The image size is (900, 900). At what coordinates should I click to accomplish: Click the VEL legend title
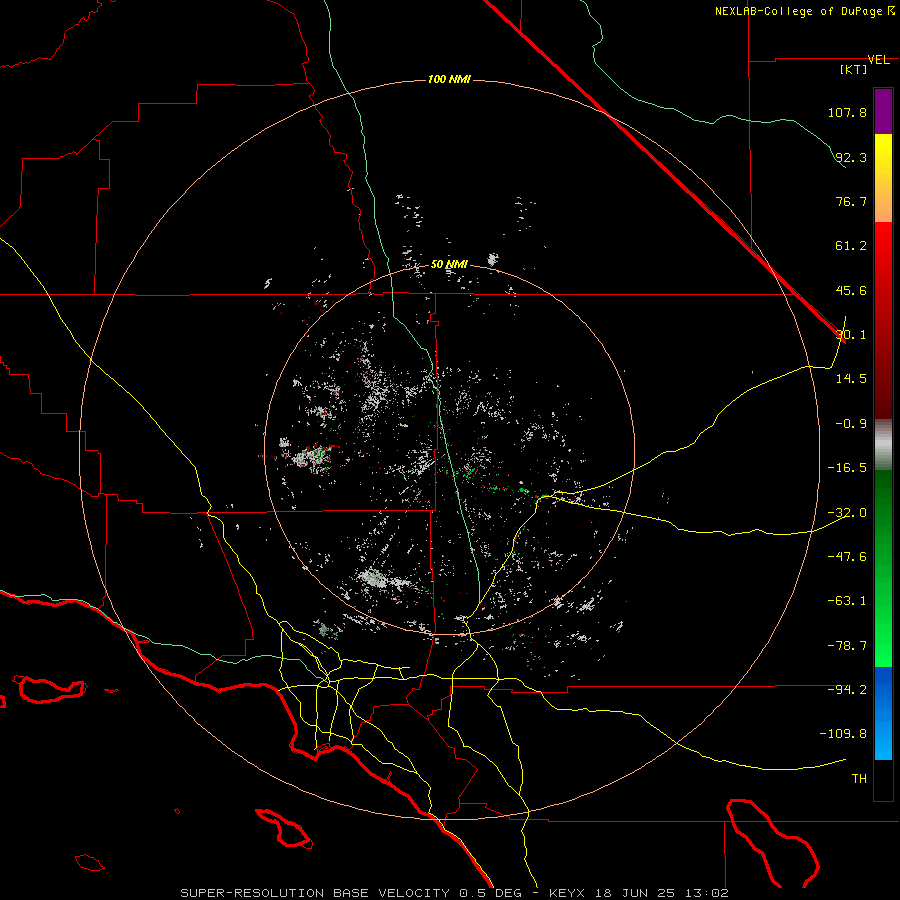[x=878, y=60]
